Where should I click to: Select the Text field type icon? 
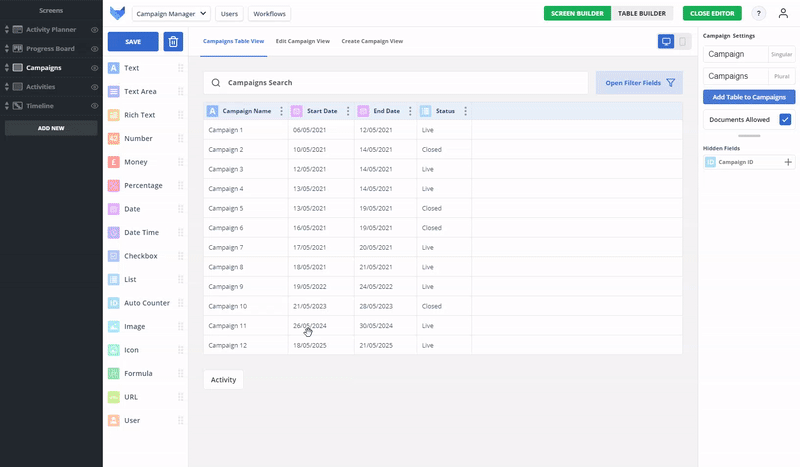point(114,68)
